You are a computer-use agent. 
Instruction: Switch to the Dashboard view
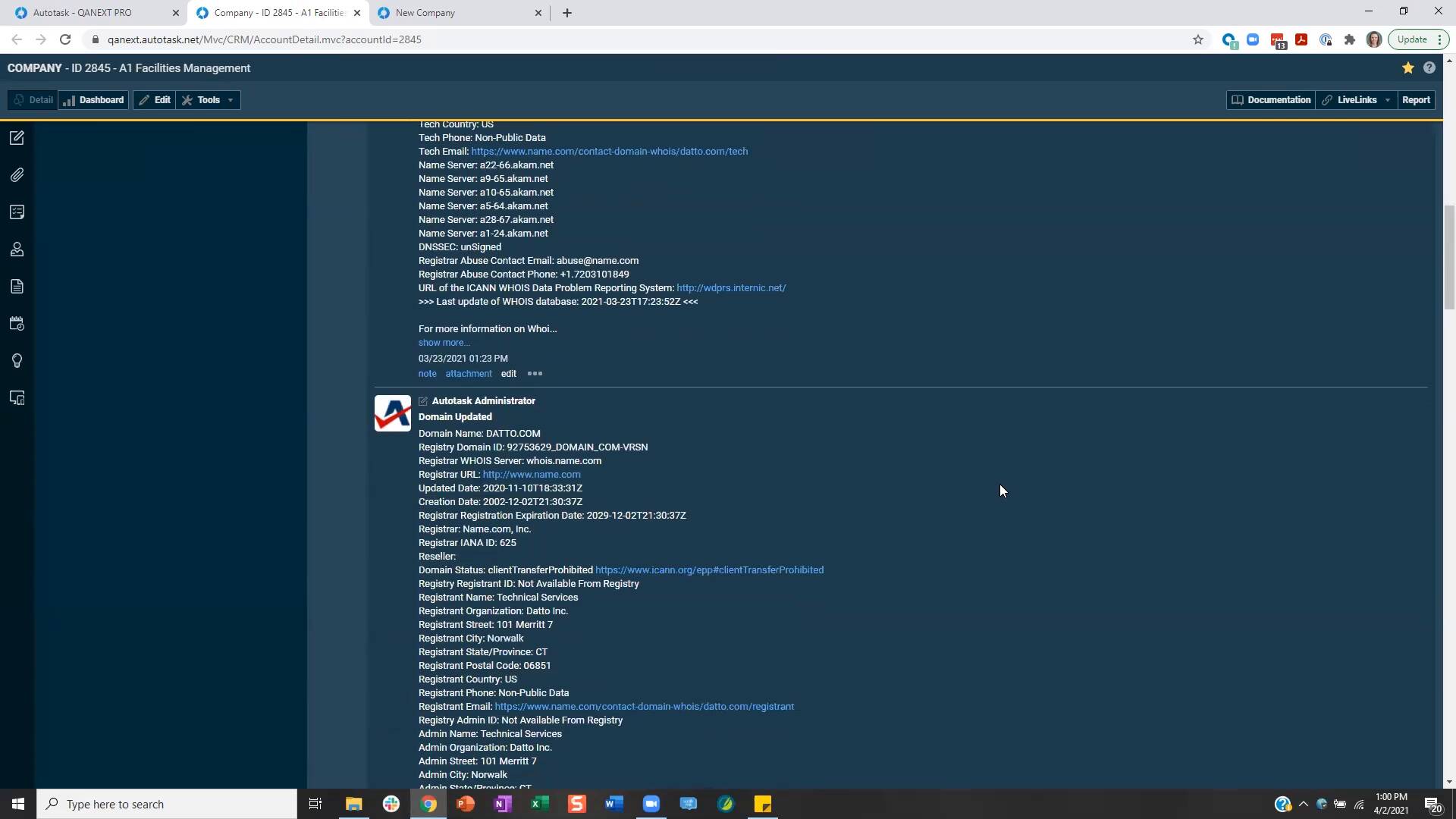(93, 100)
